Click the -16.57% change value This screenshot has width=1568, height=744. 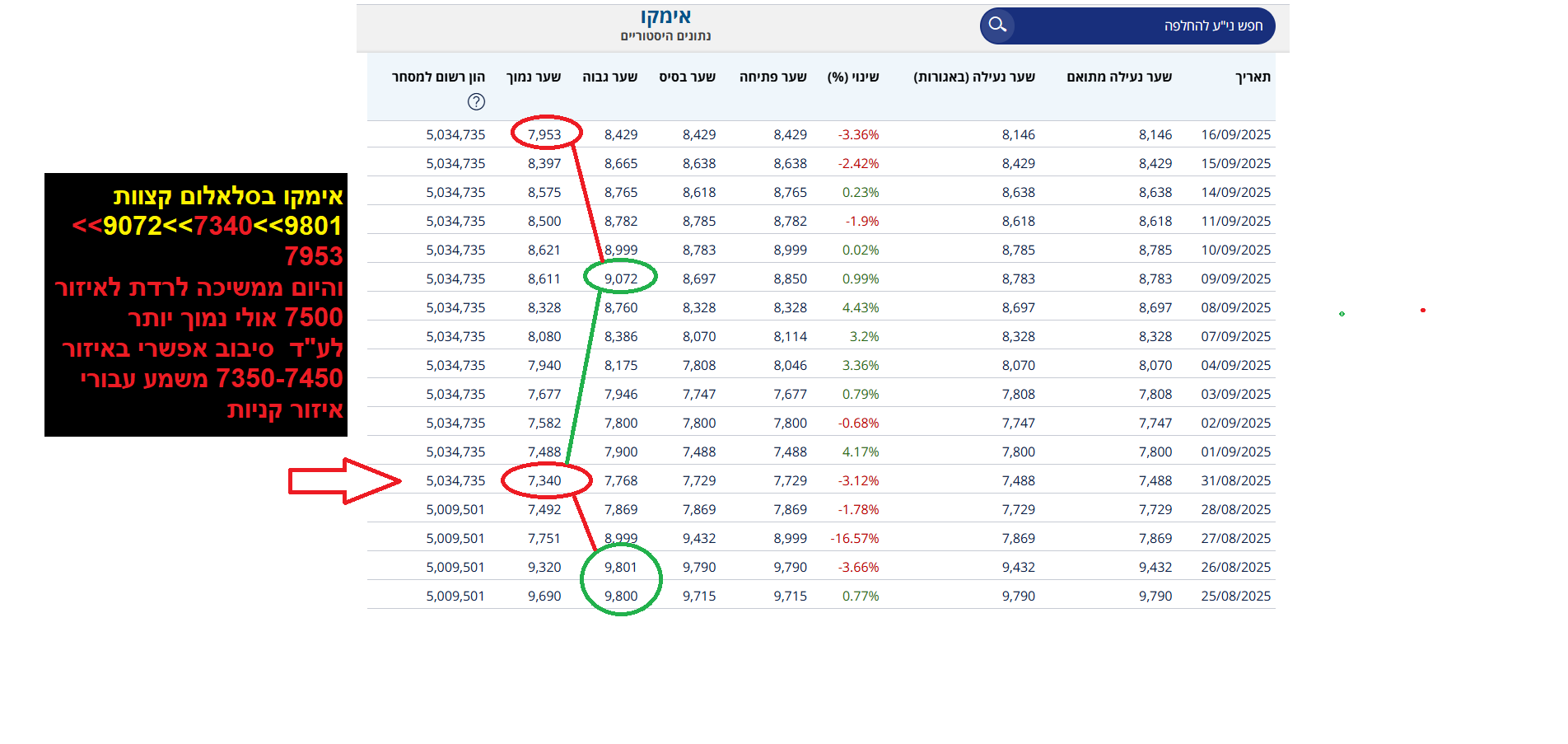[x=855, y=538]
